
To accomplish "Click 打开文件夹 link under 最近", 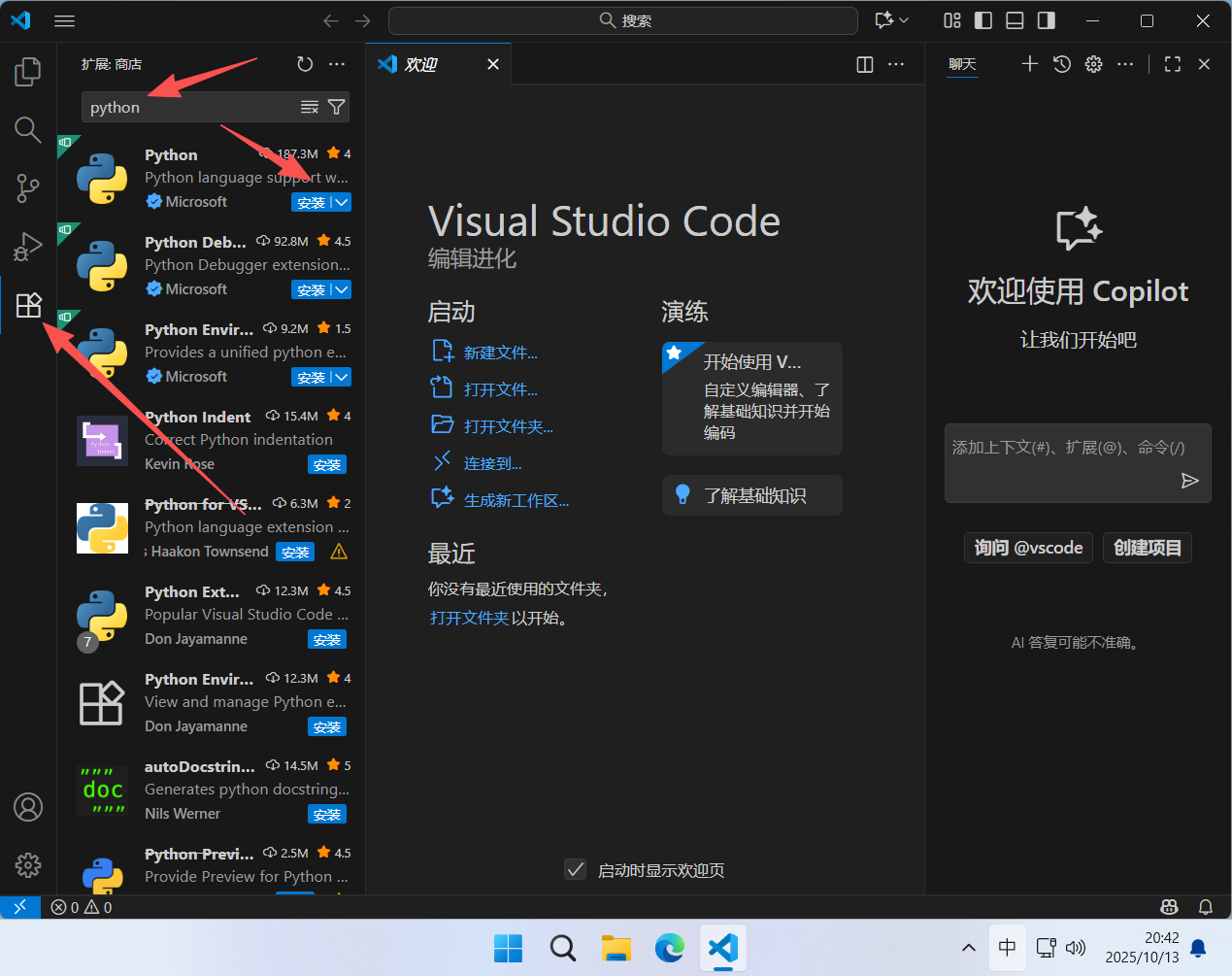I will (469, 618).
